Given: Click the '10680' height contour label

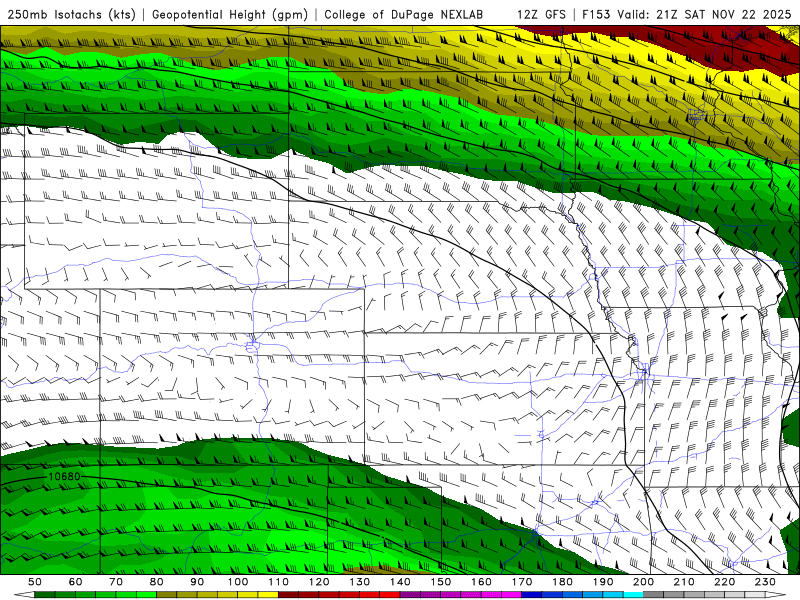Looking at the screenshot, I should pos(64,477).
